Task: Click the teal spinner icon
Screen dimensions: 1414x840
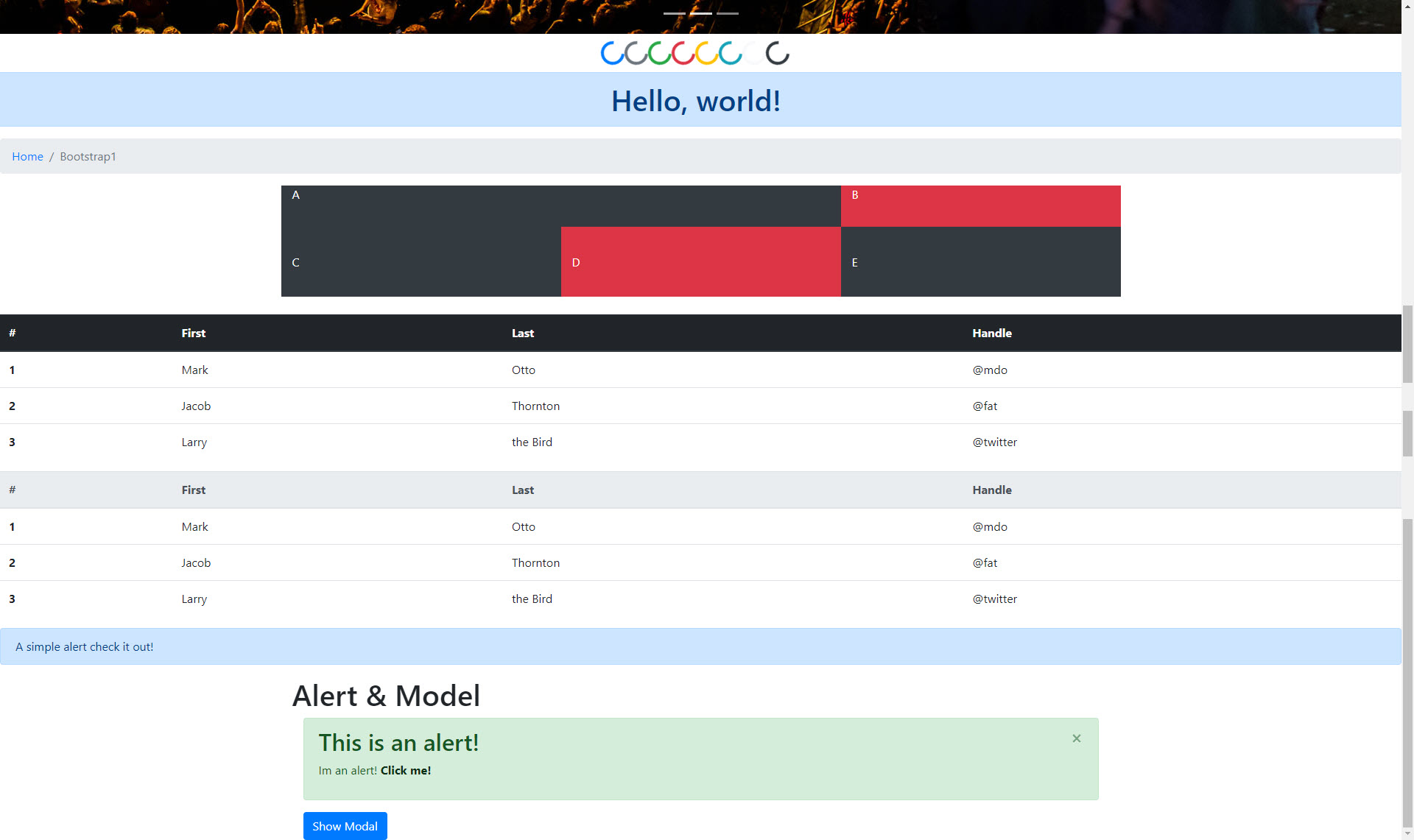Action: (731, 53)
